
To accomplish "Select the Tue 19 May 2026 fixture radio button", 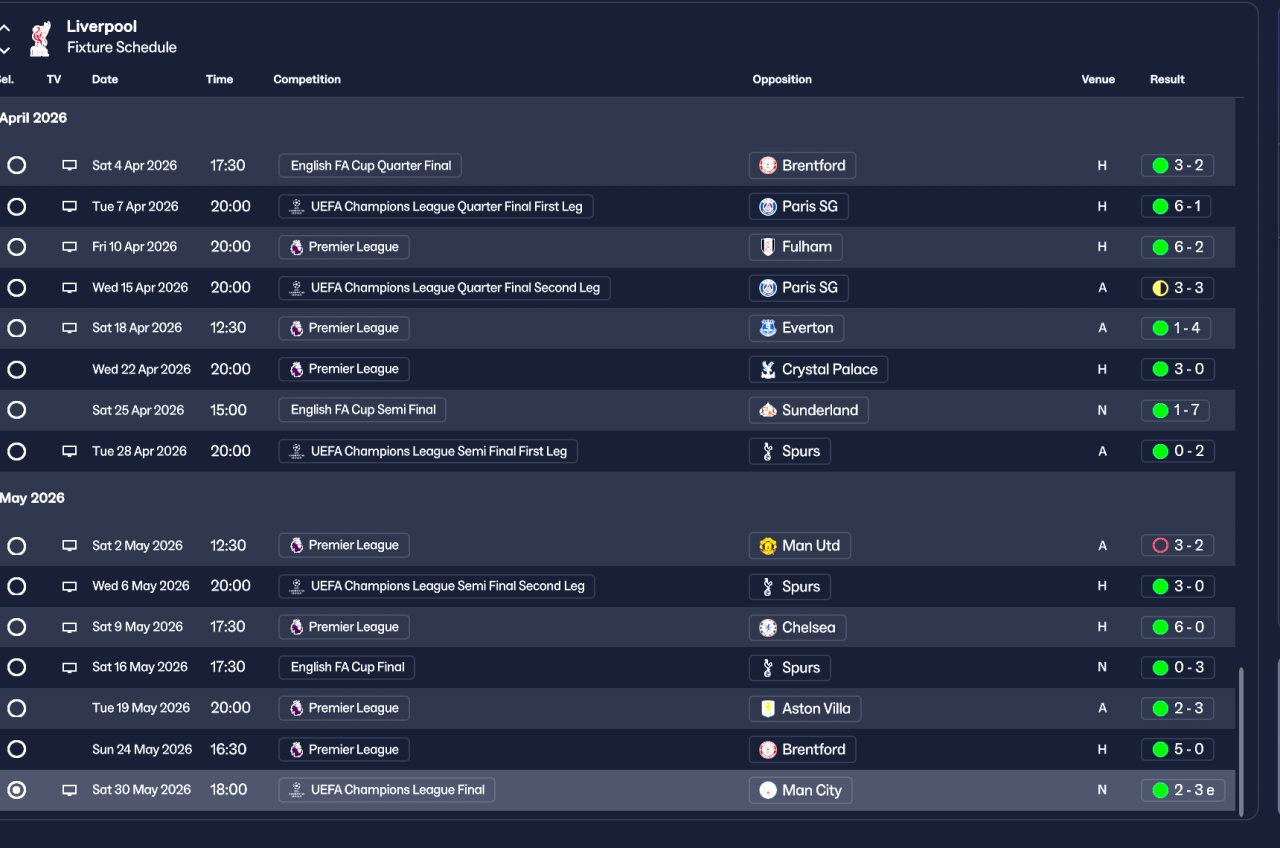I will click(16, 708).
